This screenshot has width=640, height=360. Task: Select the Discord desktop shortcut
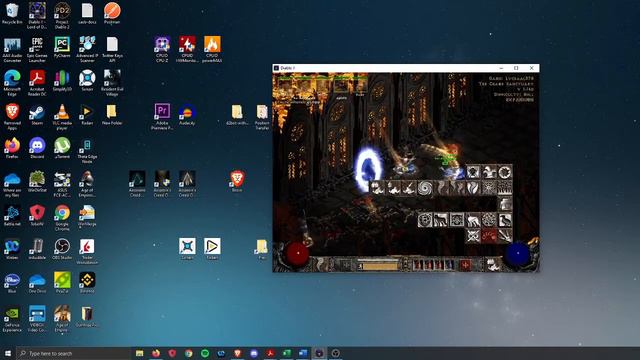pyautogui.click(x=37, y=148)
